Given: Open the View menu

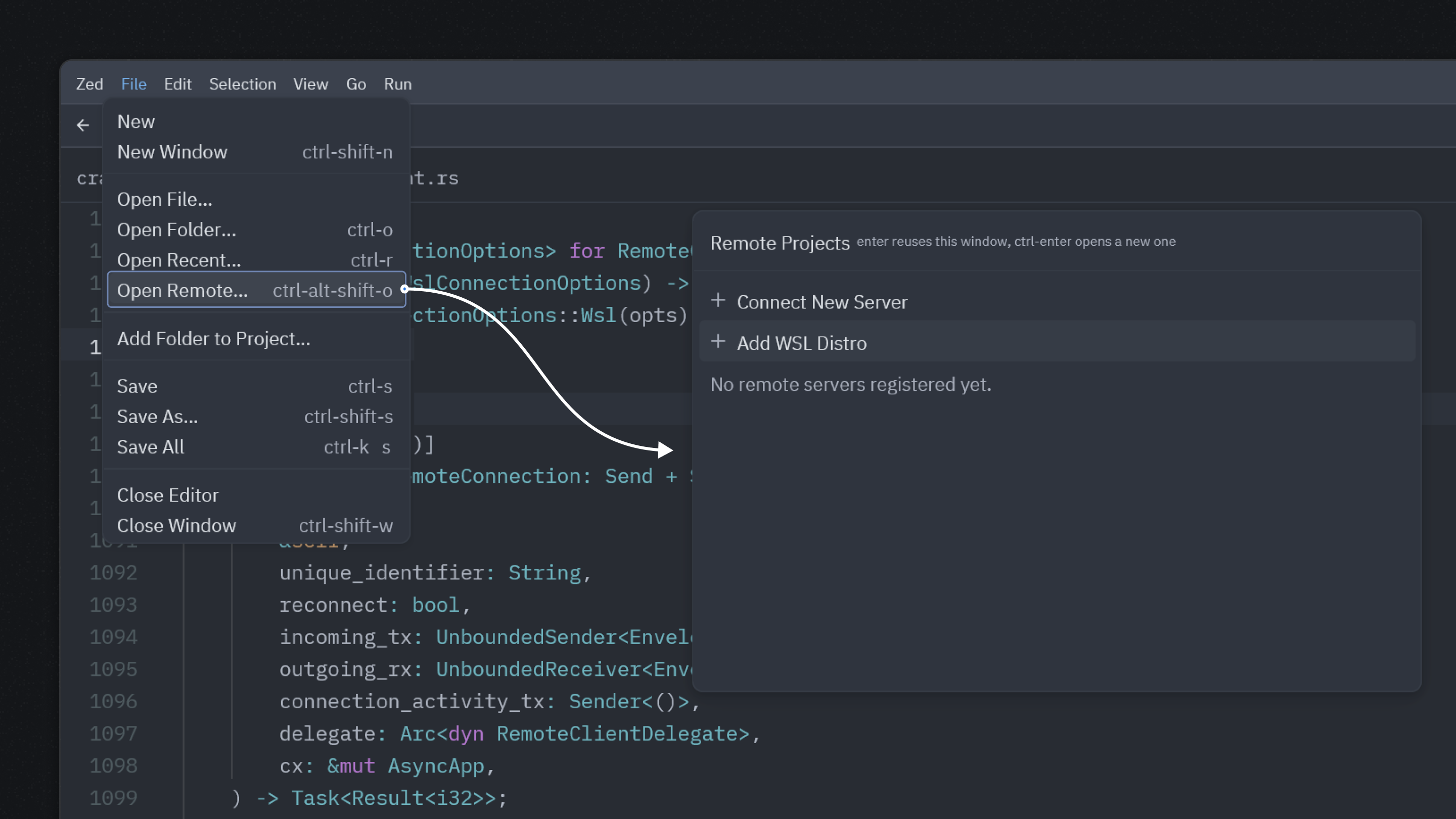Looking at the screenshot, I should 310,83.
